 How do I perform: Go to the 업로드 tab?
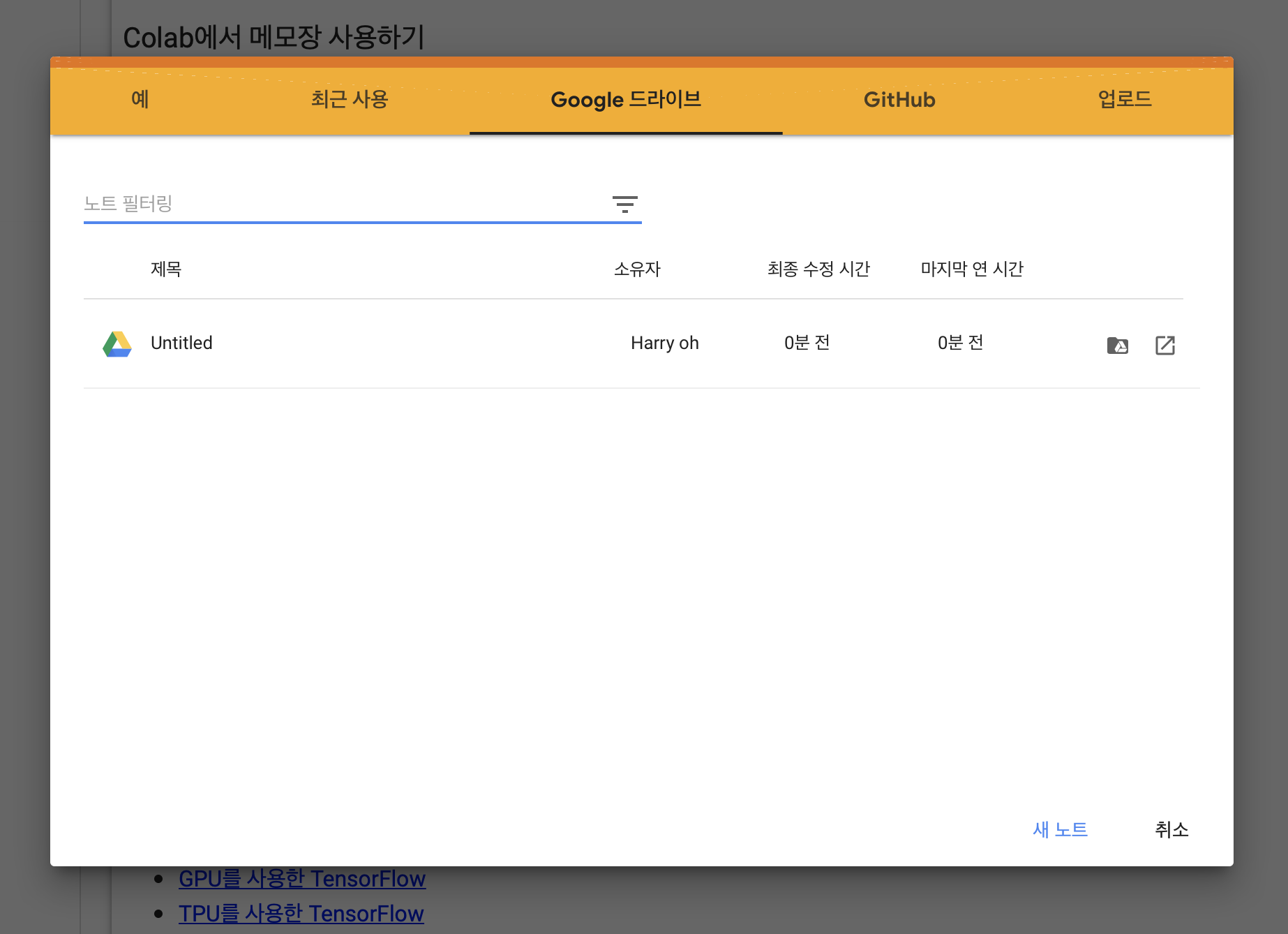click(1125, 99)
